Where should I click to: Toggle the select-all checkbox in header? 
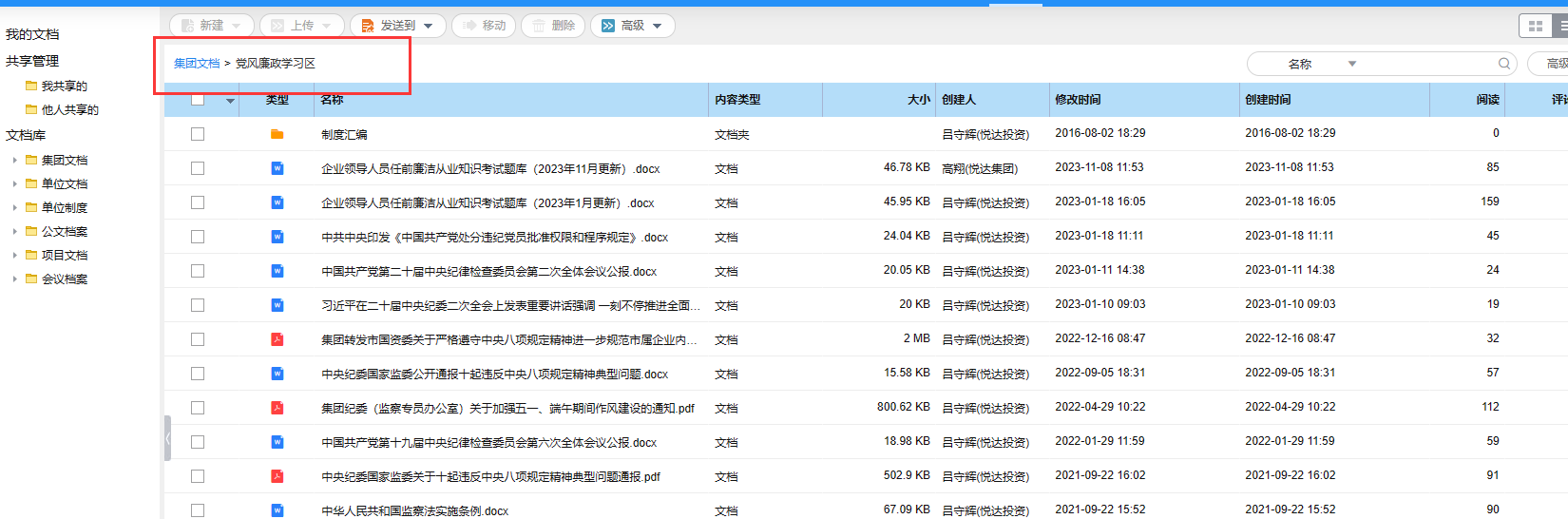[198, 99]
